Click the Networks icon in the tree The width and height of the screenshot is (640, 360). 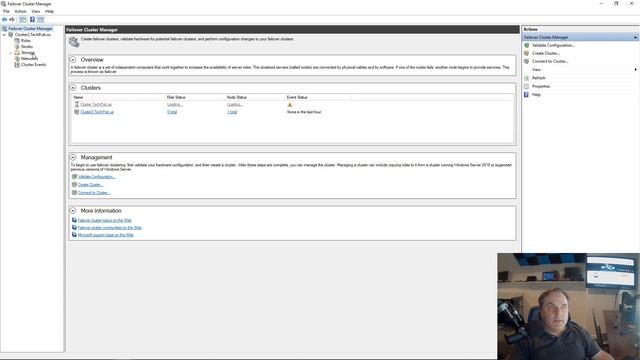pyautogui.click(x=17, y=58)
